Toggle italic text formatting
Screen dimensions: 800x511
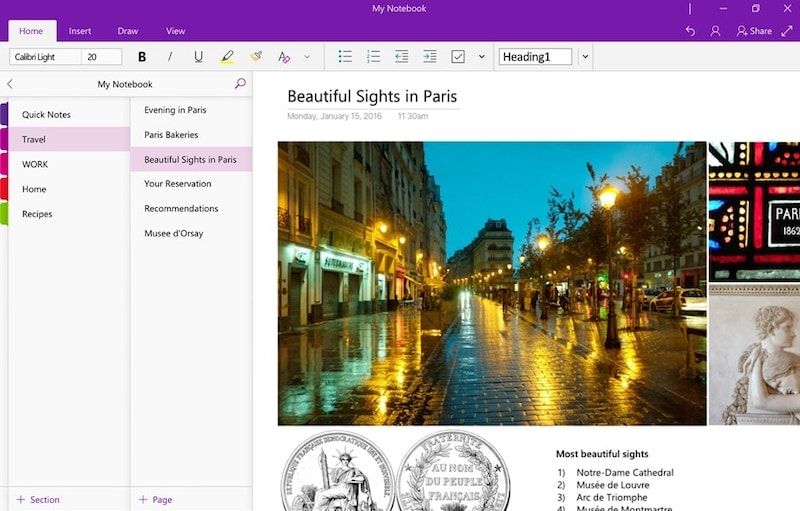coord(170,57)
